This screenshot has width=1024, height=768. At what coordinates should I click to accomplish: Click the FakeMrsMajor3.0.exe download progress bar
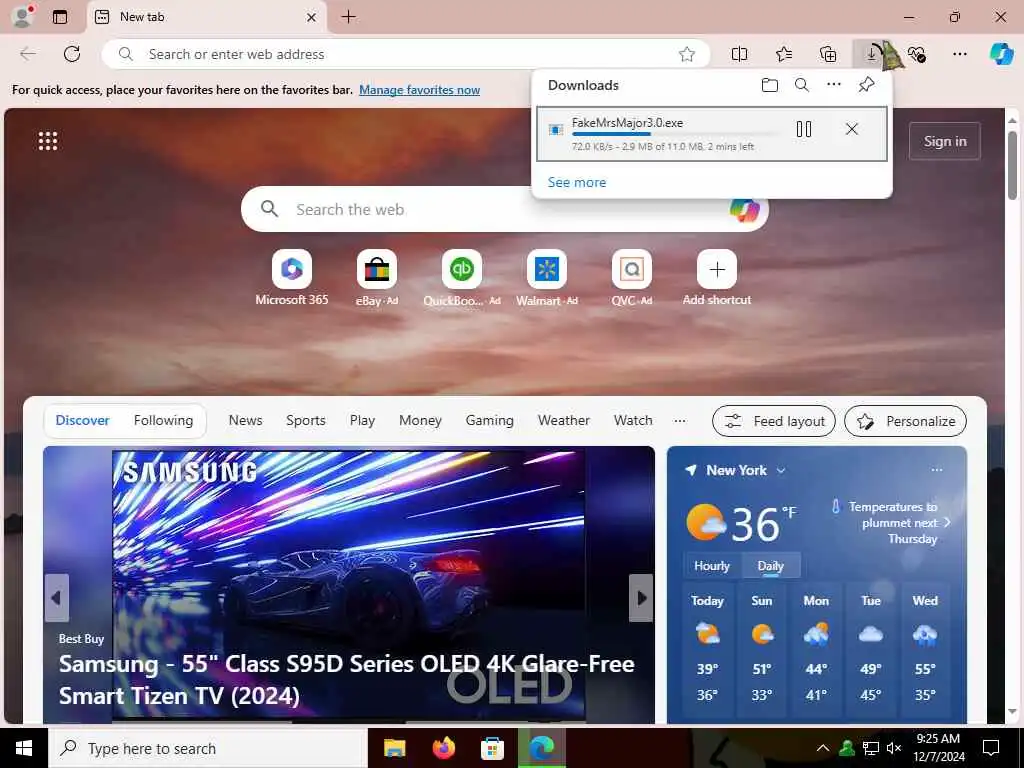tap(676, 134)
